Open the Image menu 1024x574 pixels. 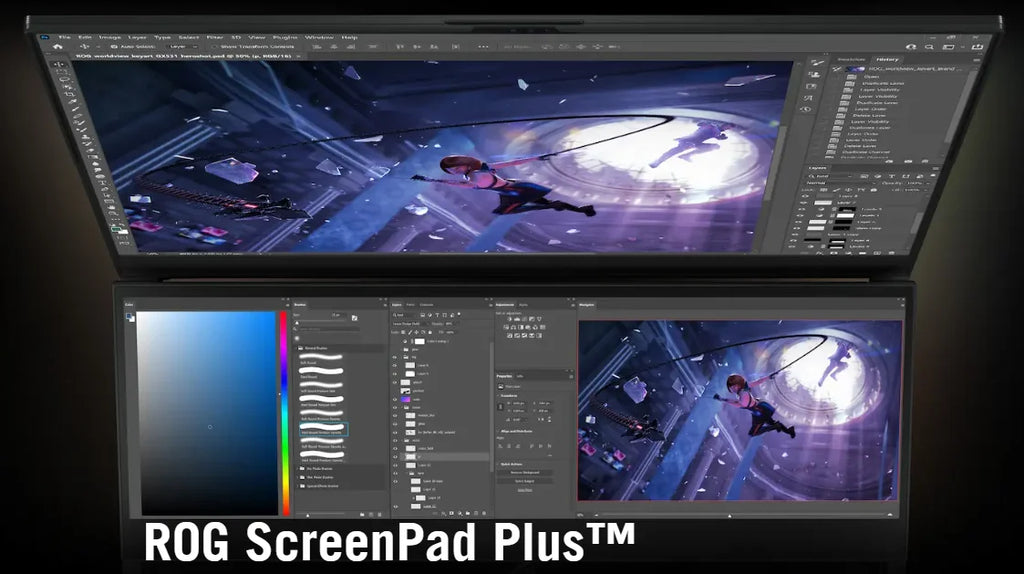110,38
